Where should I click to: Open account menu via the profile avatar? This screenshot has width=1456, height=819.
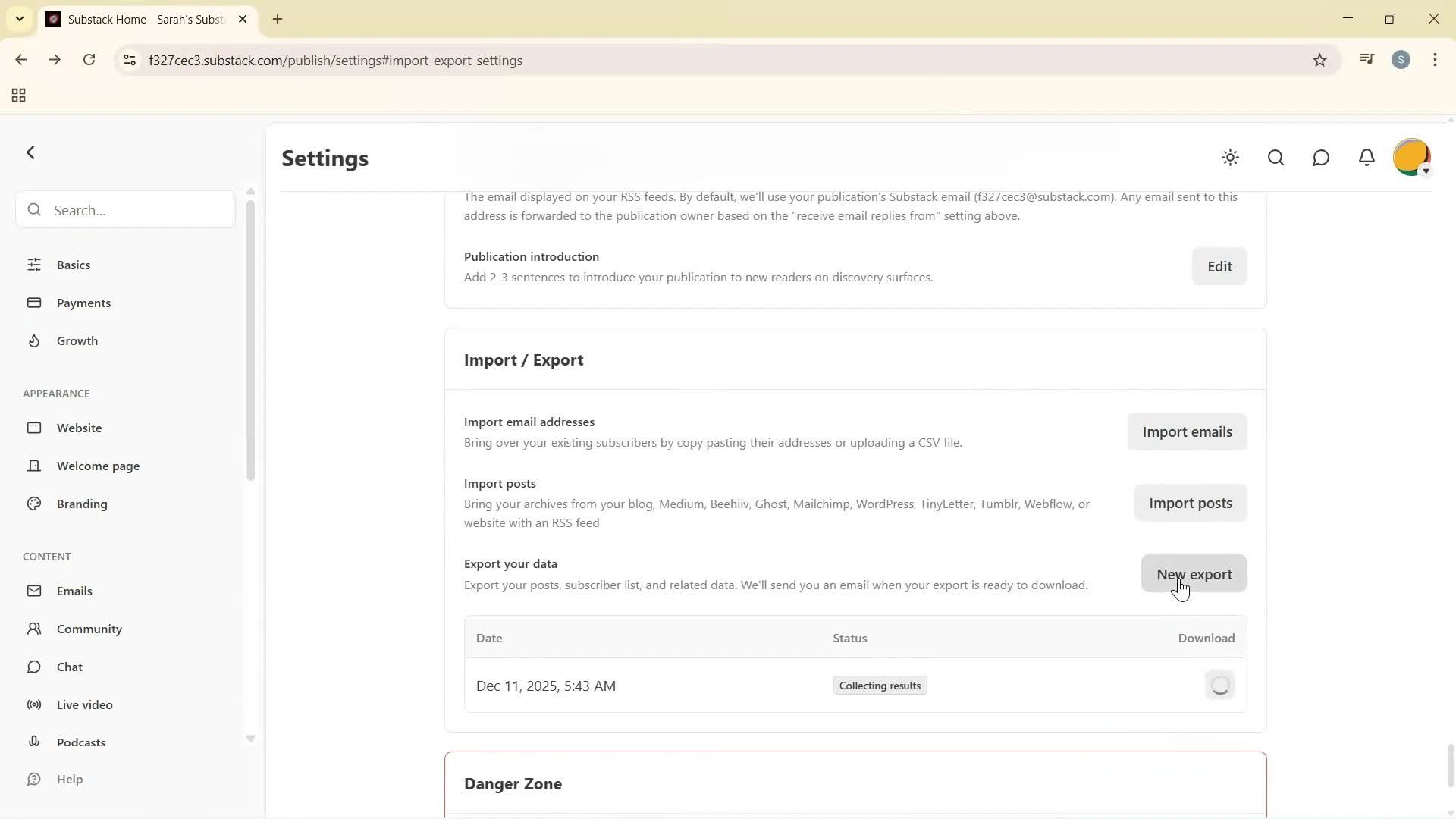point(1410,157)
